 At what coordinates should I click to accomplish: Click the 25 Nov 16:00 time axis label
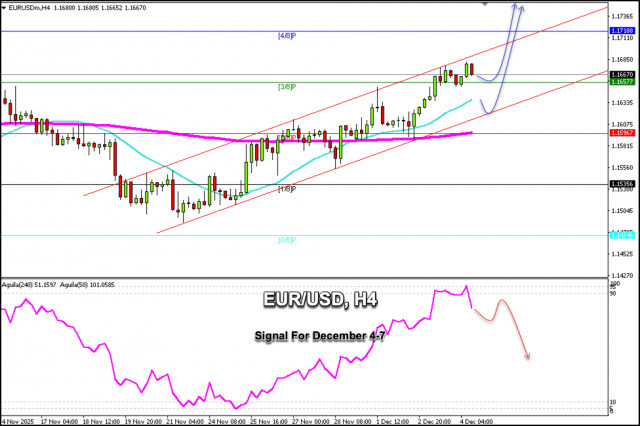tap(269, 422)
